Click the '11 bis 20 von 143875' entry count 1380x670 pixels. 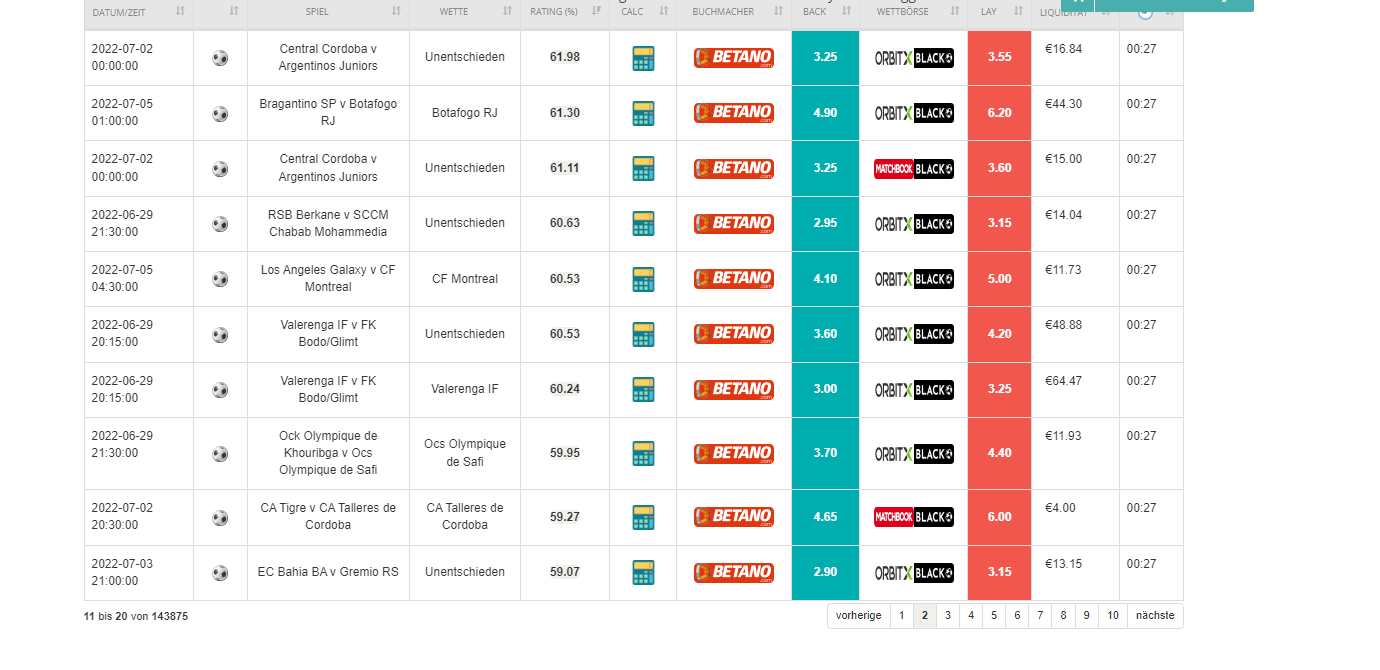tap(136, 616)
